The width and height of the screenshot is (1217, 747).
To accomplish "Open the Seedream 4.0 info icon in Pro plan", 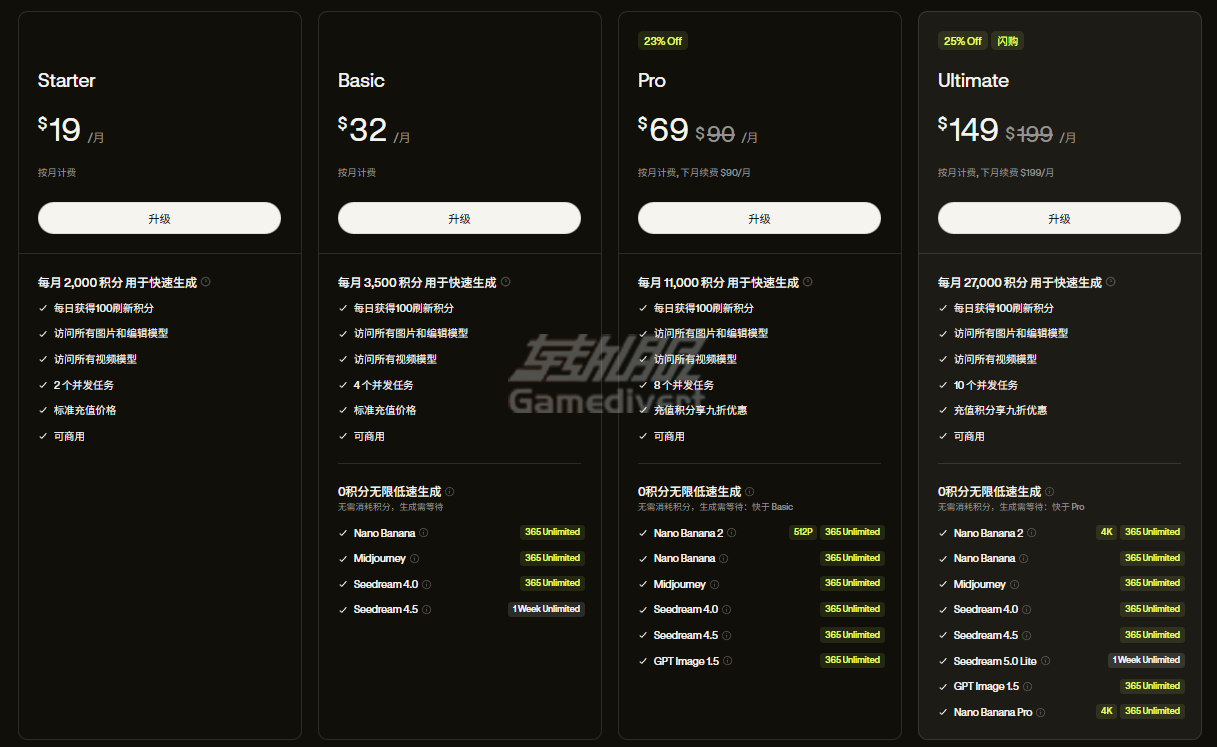I will (727, 609).
